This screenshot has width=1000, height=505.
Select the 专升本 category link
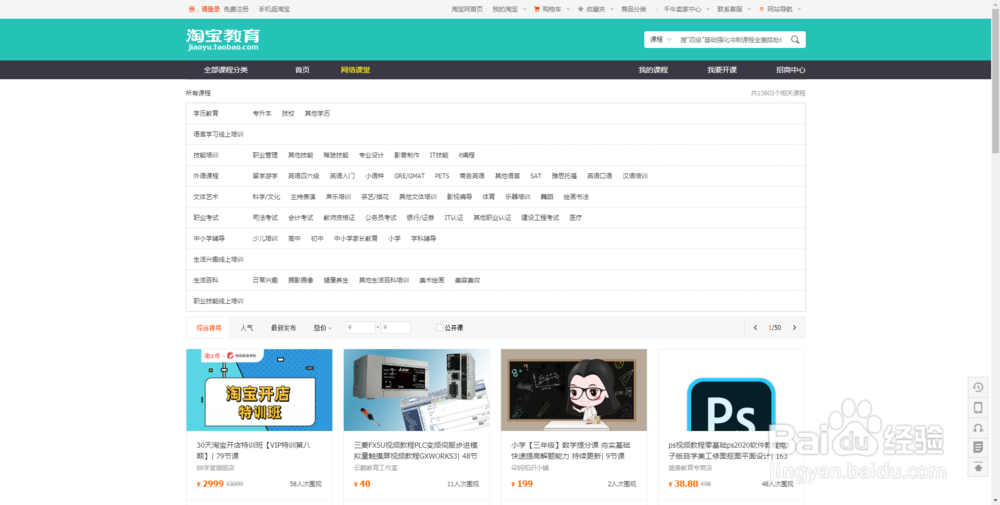pos(262,113)
